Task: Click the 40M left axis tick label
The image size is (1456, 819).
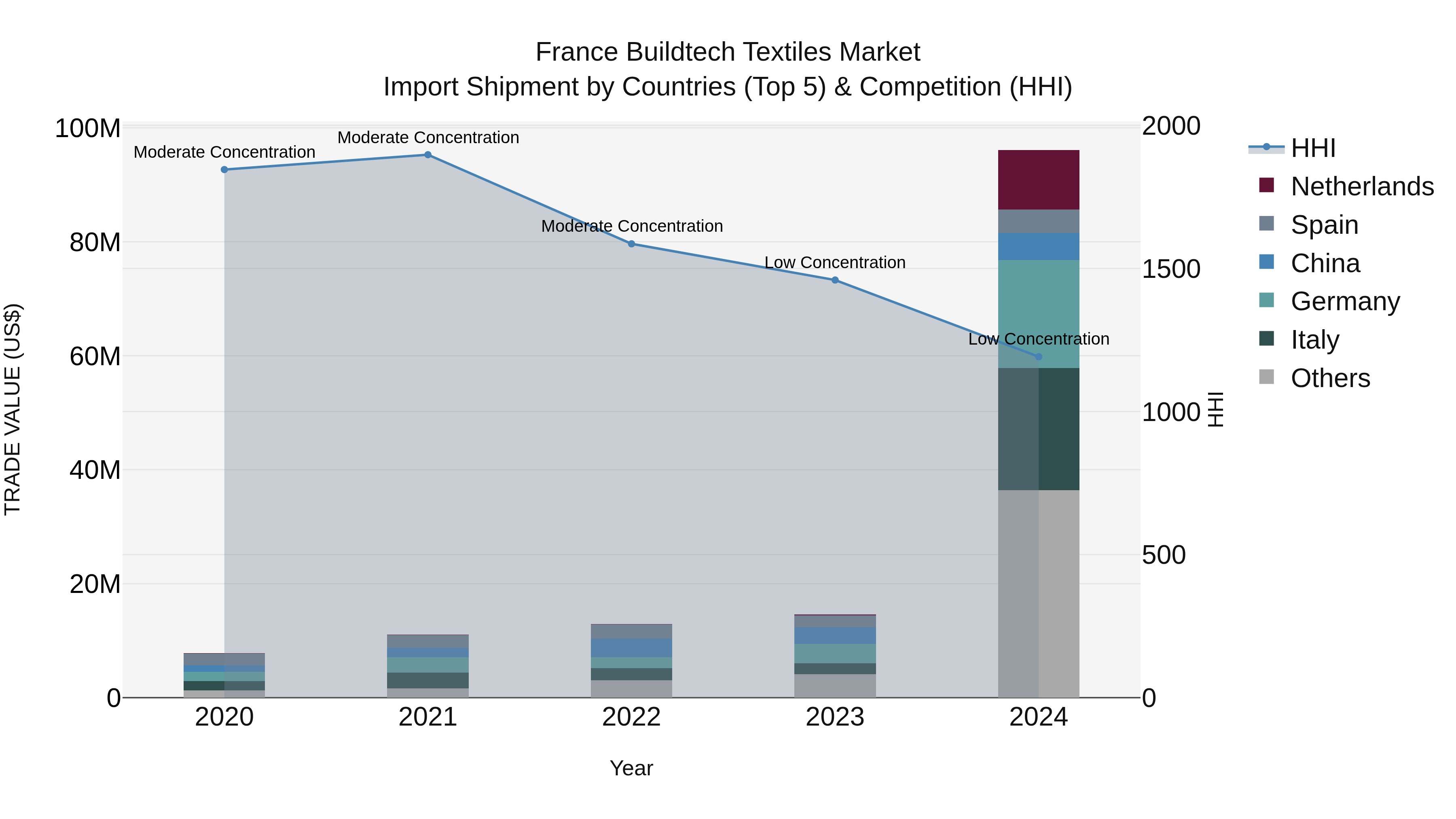Action: pyautogui.click(x=95, y=470)
